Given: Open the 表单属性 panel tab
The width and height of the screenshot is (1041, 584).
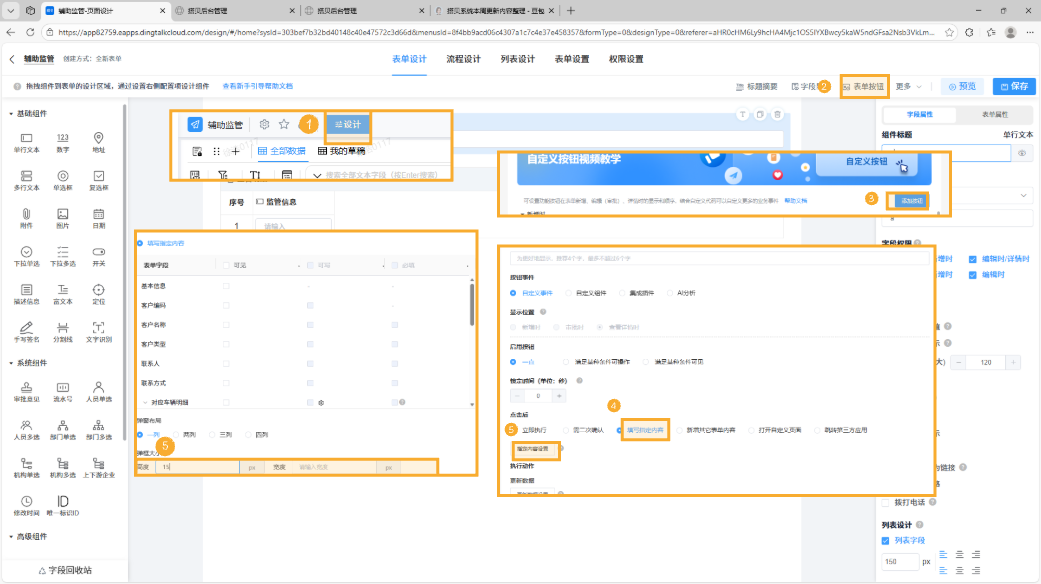Looking at the screenshot, I should 996,113.
